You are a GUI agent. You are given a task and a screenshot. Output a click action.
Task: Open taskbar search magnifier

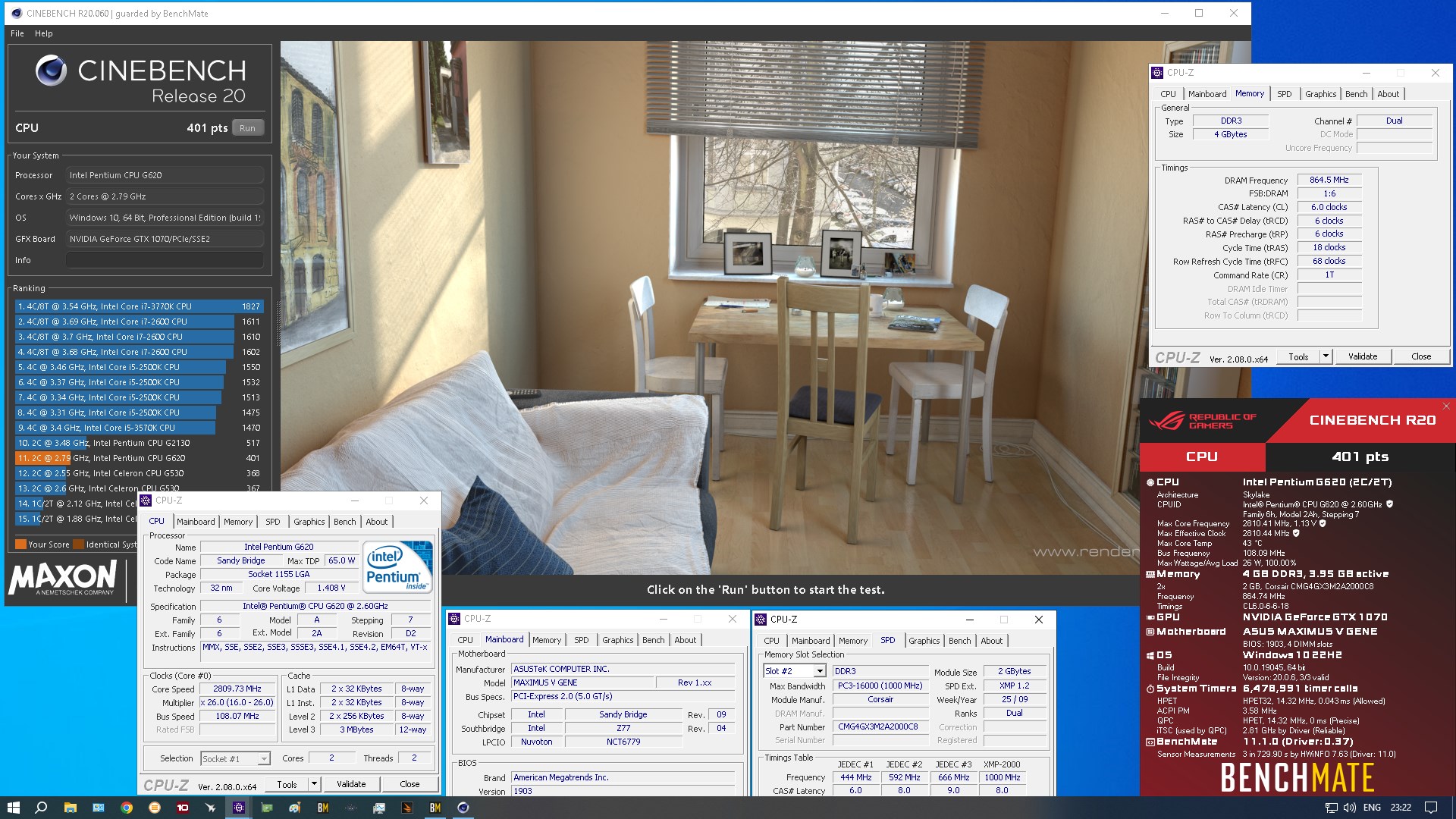[x=41, y=808]
